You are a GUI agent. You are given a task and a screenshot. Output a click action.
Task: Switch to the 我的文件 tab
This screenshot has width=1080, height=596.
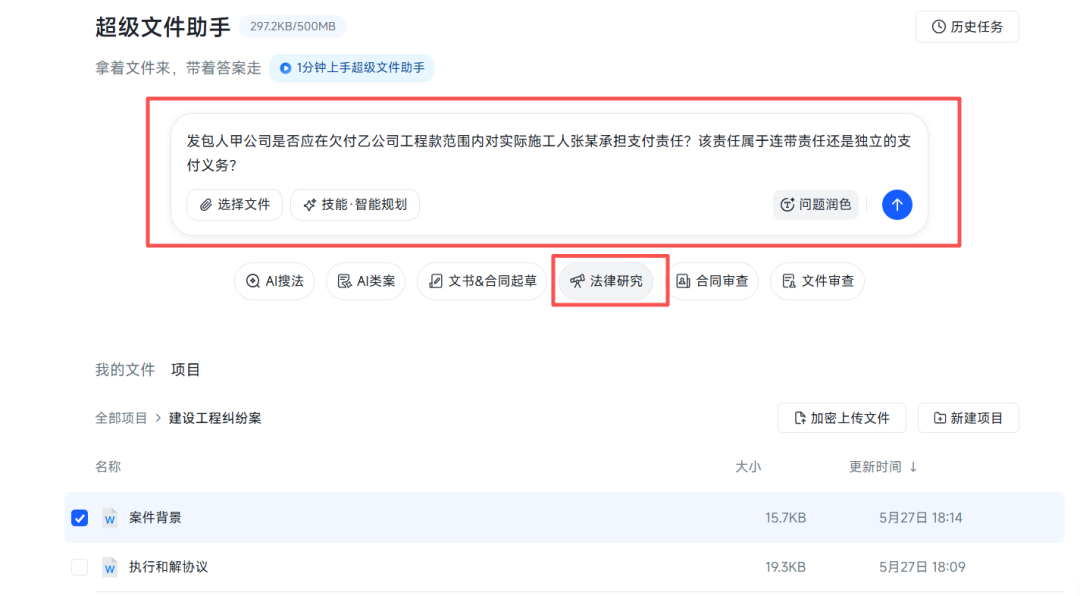coord(125,370)
